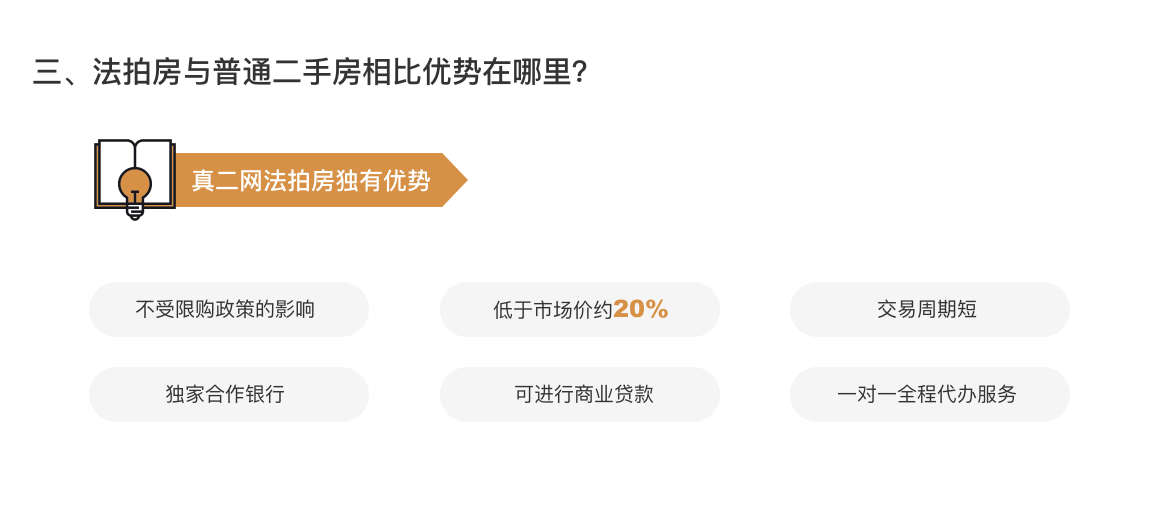This screenshot has height=508, width=1160.
Task: Click the 三、 numeral starting the heading
Action: point(61,72)
